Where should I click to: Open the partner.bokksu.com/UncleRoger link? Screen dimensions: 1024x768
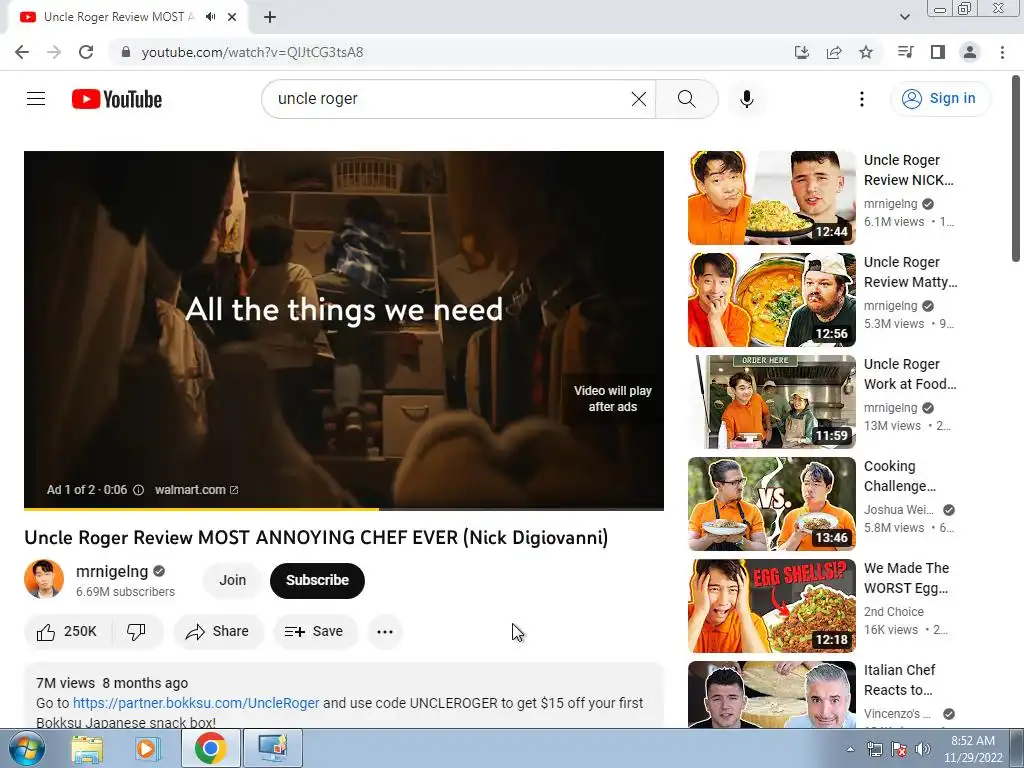tap(196, 703)
